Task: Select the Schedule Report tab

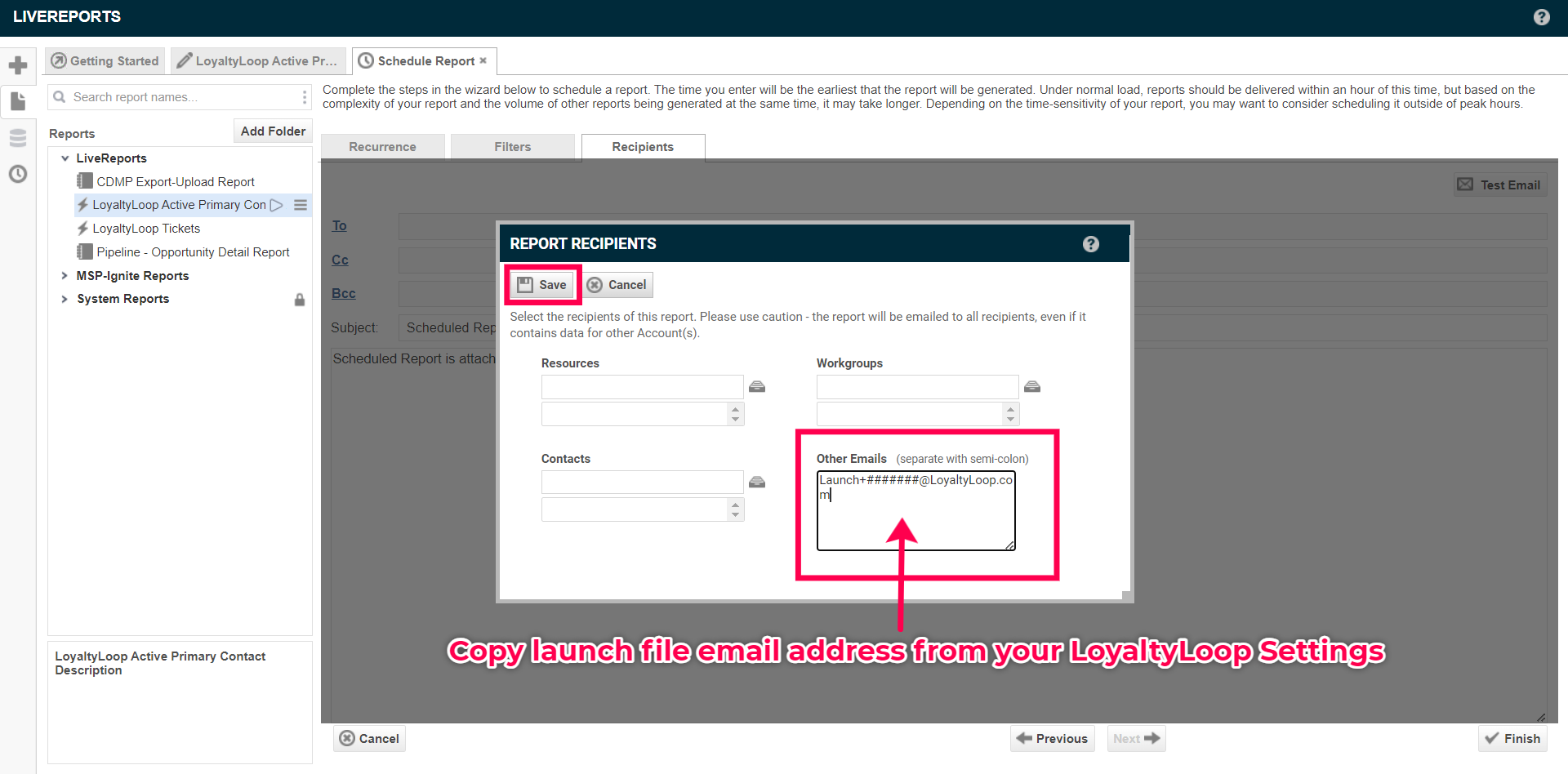Action: (425, 61)
